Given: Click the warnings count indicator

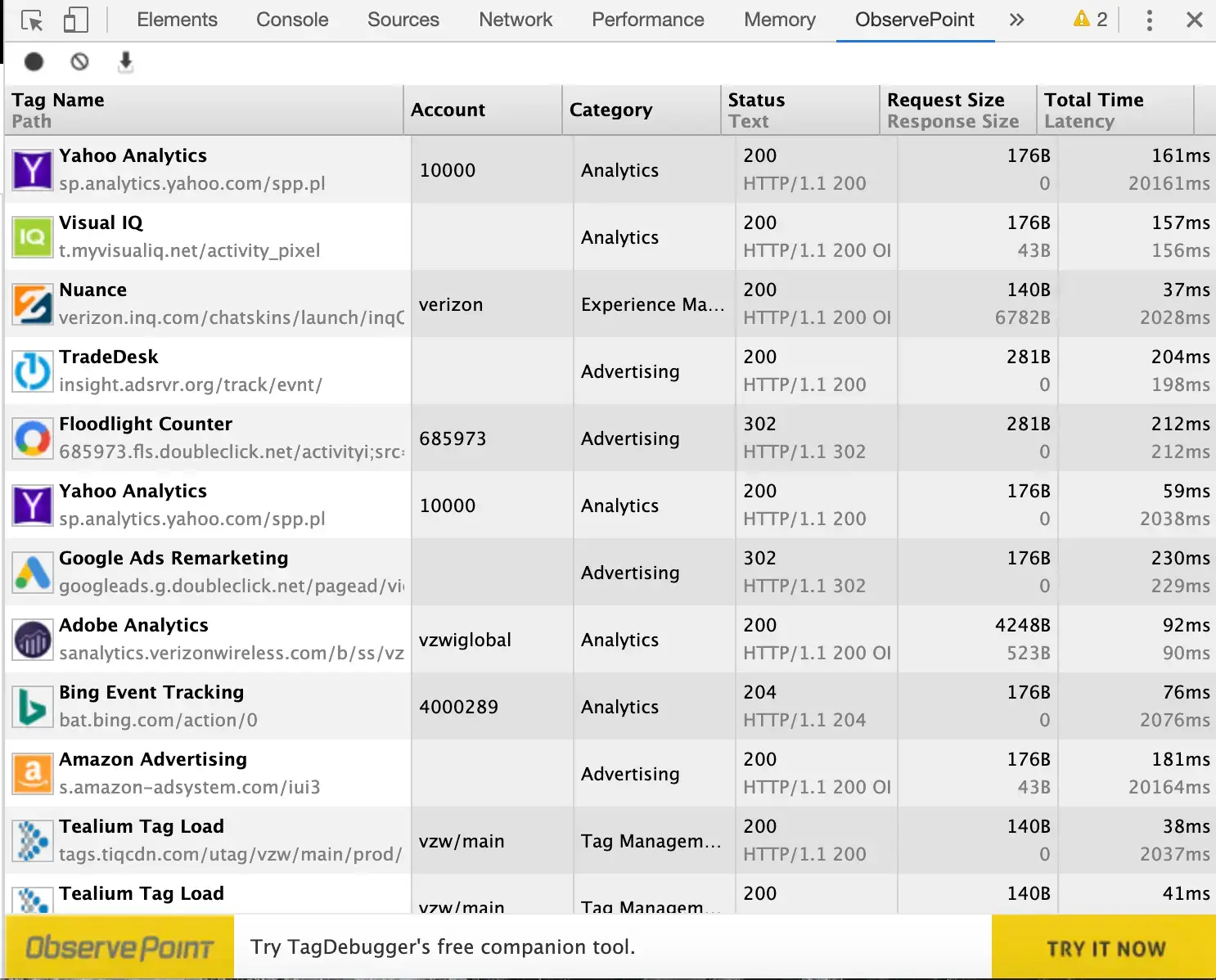Looking at the screenshot, I should [1090, 20].
